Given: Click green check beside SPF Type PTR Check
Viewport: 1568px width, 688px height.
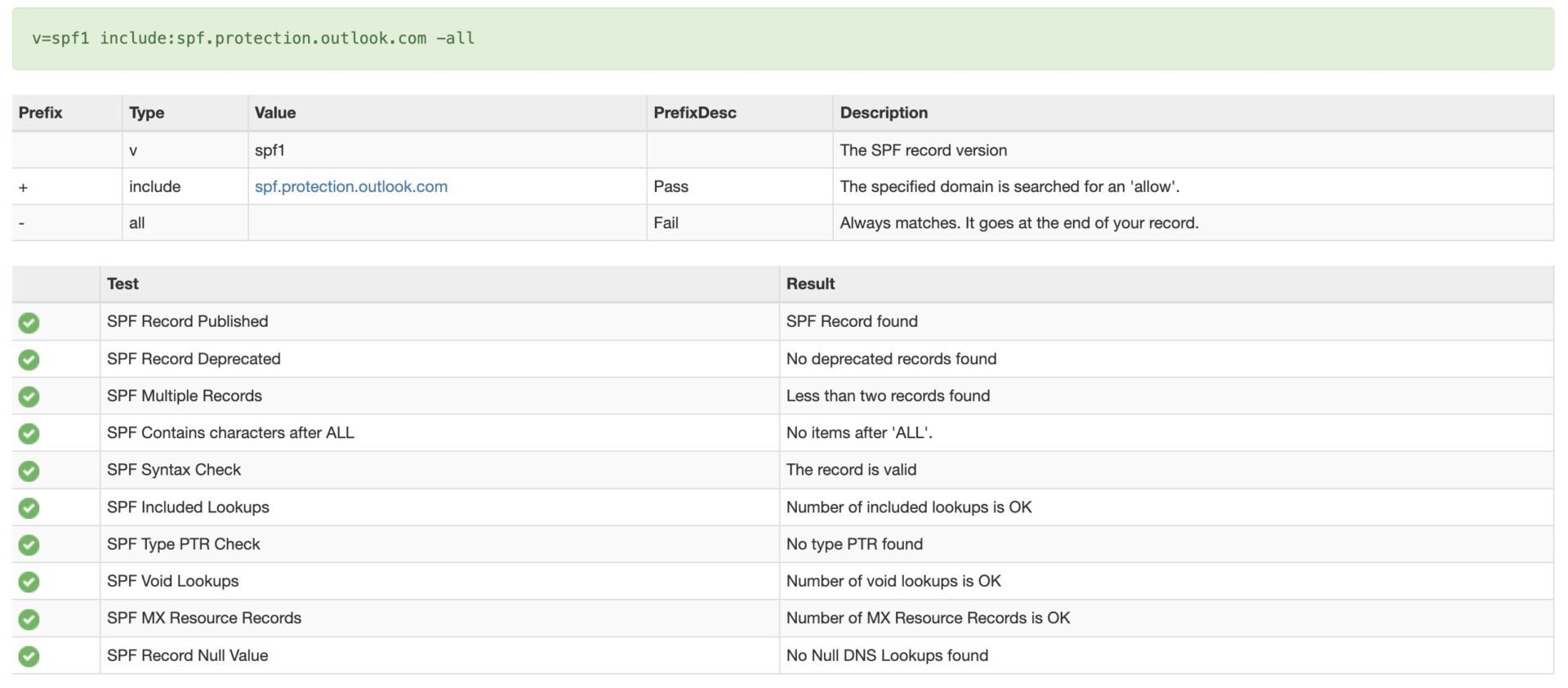Looking at the screenshot, I should coord(29,544).
